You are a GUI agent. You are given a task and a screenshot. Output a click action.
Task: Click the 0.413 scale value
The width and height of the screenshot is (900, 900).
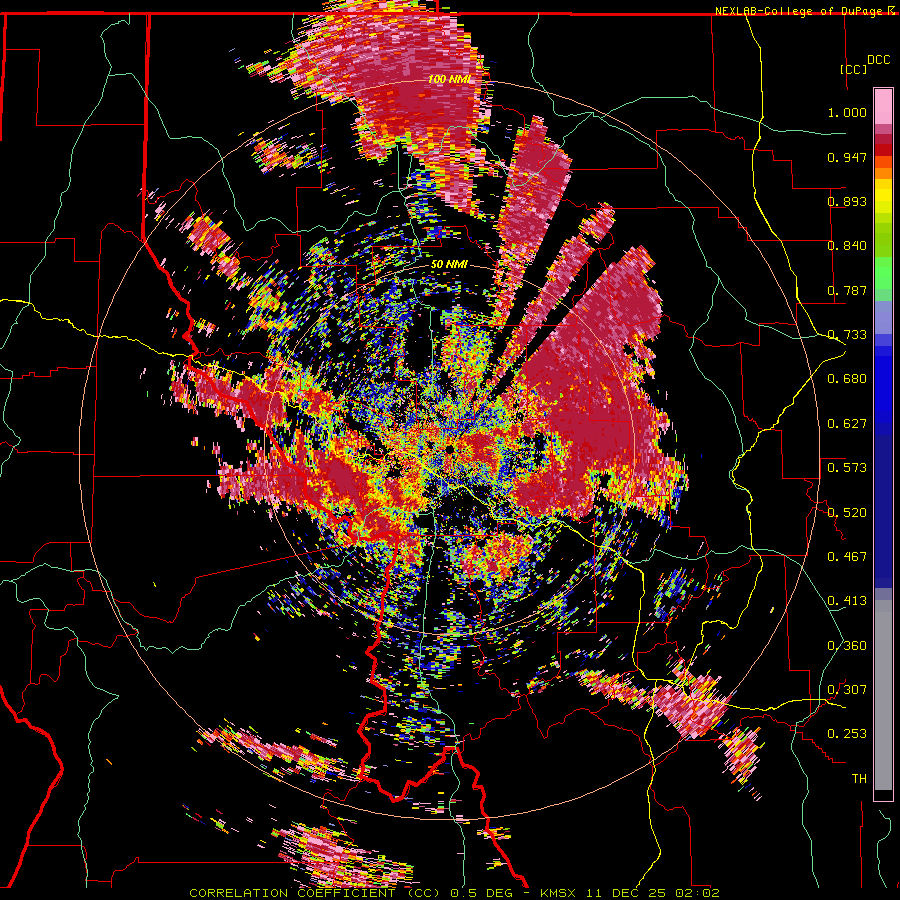pos(847,601)
